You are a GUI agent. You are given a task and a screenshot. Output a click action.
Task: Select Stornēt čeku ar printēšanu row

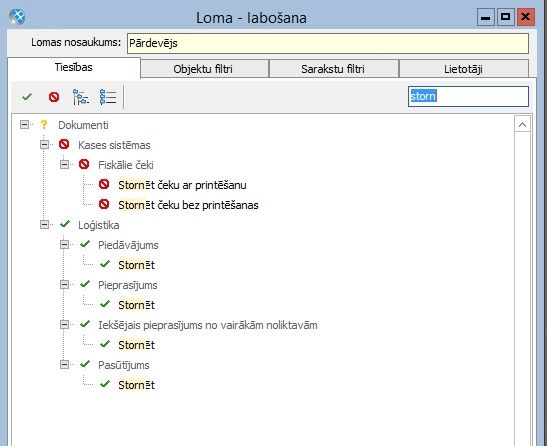[182, 185]
